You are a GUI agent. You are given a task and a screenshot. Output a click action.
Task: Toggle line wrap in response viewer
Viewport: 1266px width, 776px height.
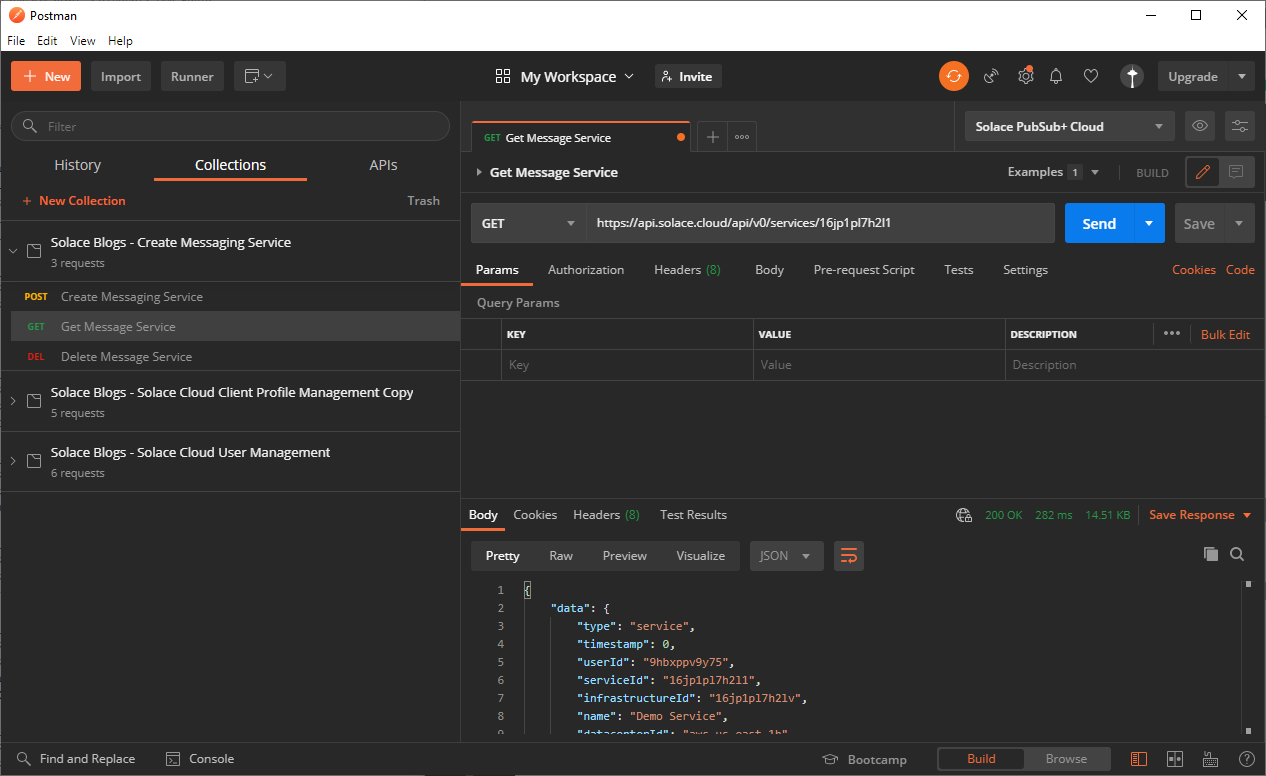(848, 556)
